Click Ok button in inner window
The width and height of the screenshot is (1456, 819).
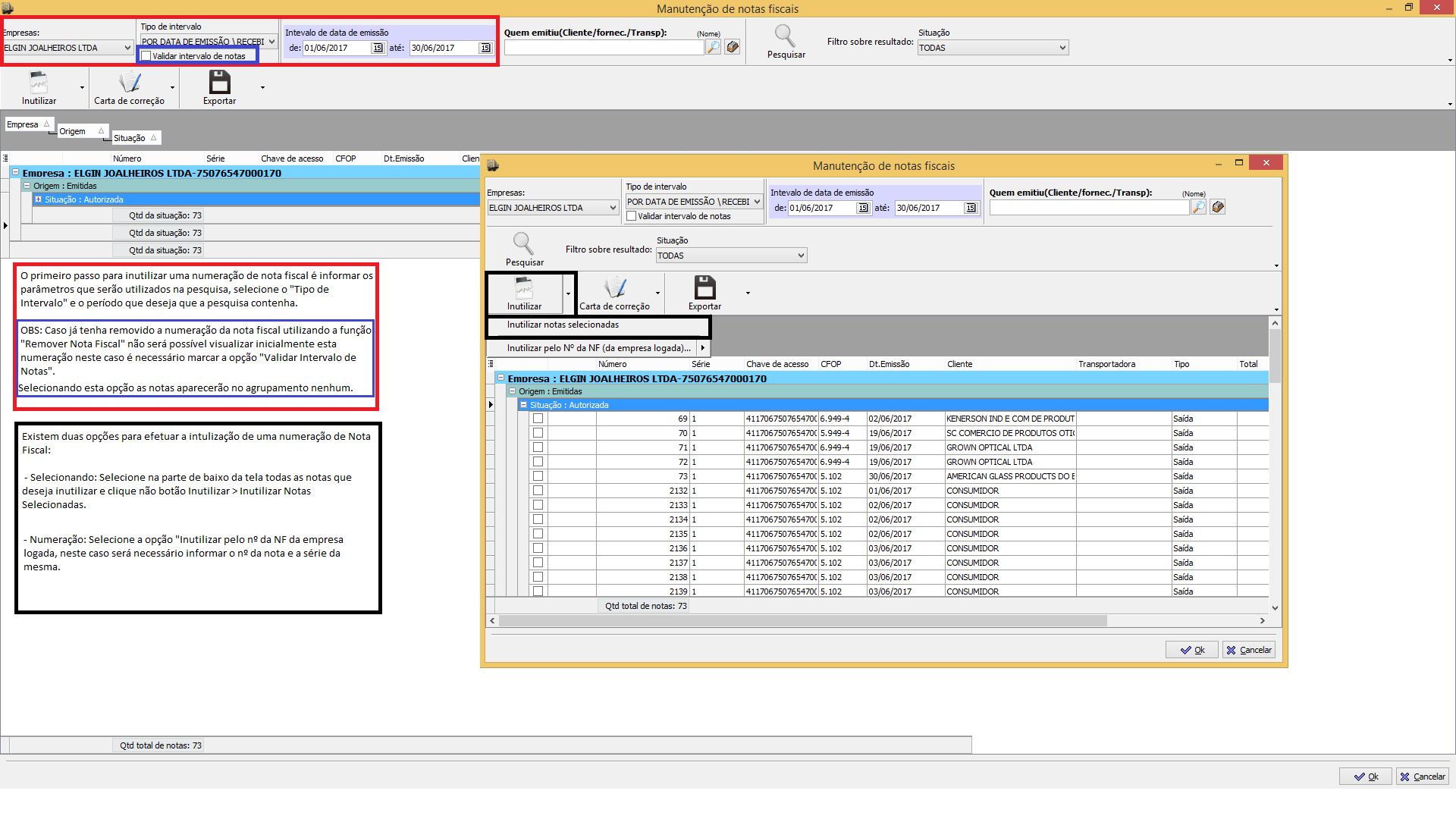pos(1192,650)
